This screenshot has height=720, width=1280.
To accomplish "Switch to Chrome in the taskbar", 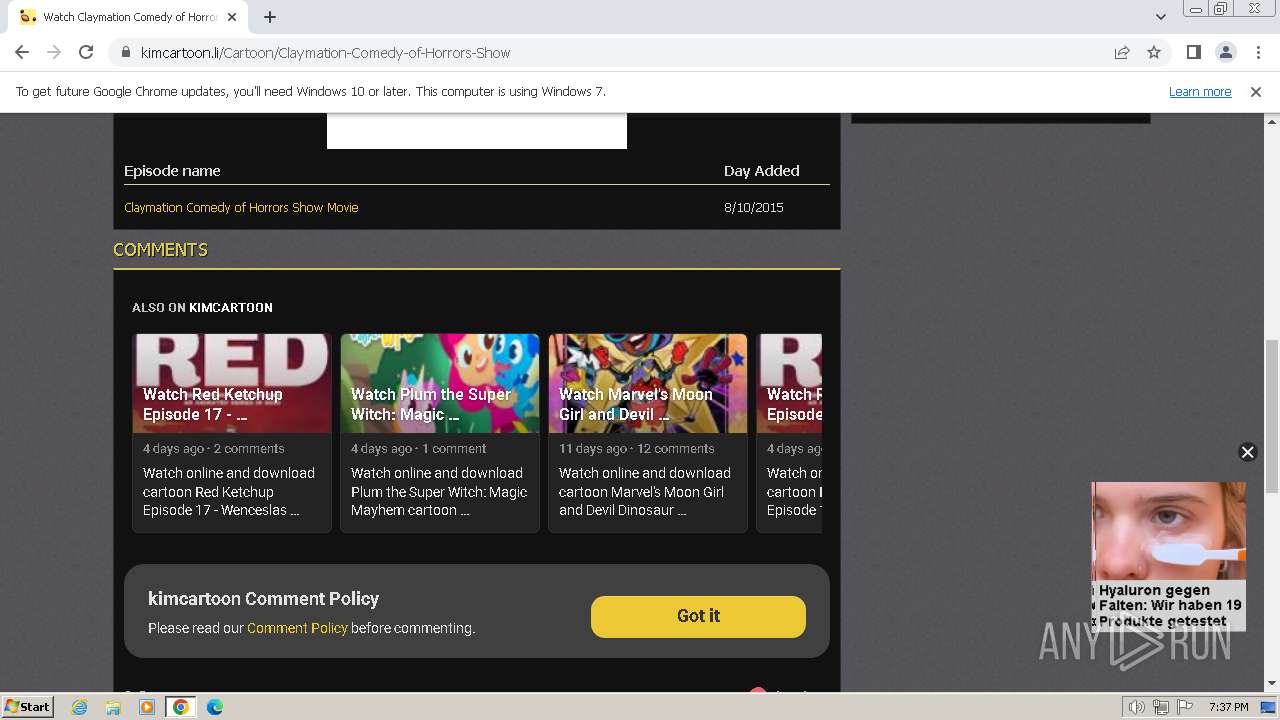I will tap(180, 707).
